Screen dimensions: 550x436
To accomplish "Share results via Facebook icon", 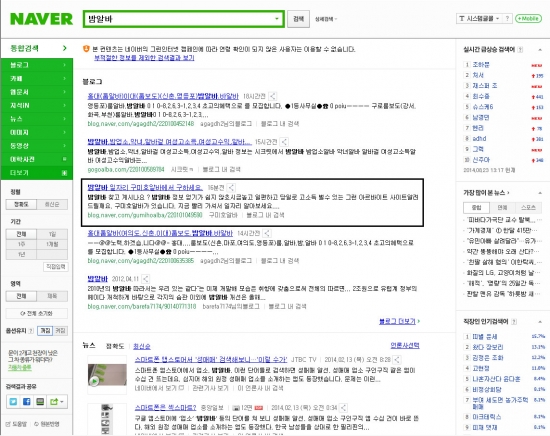I will point(27,402).
